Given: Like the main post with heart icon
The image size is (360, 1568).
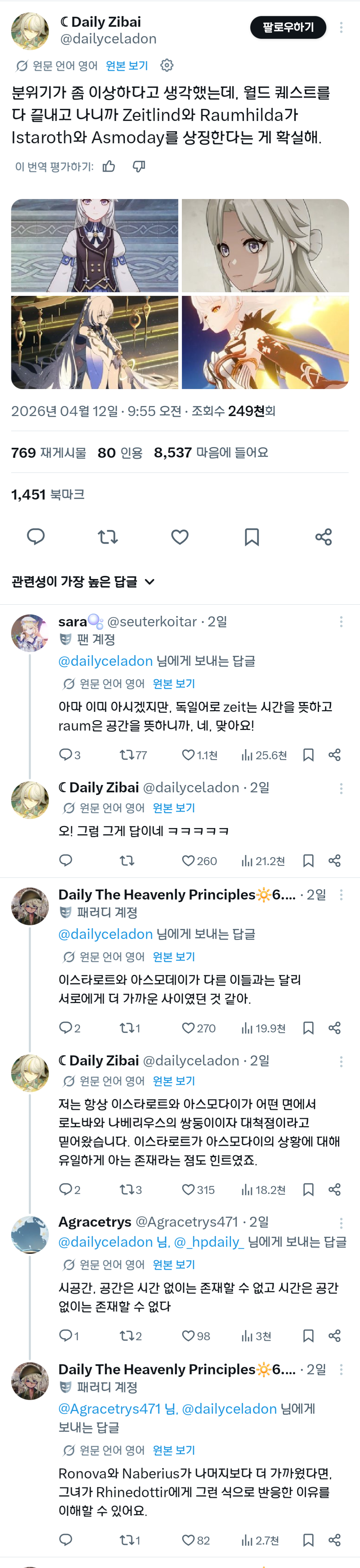Looking at the screenshot, I should [179, 536].
